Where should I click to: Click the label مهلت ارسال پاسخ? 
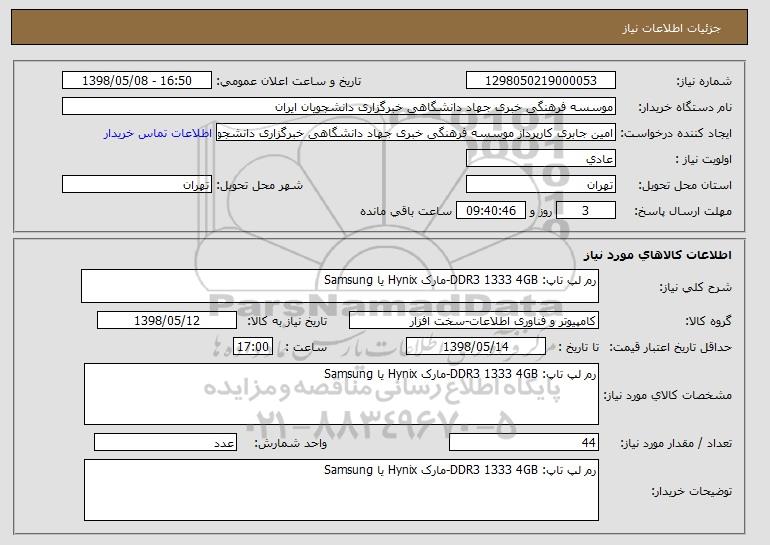click(x=683, y=211)
